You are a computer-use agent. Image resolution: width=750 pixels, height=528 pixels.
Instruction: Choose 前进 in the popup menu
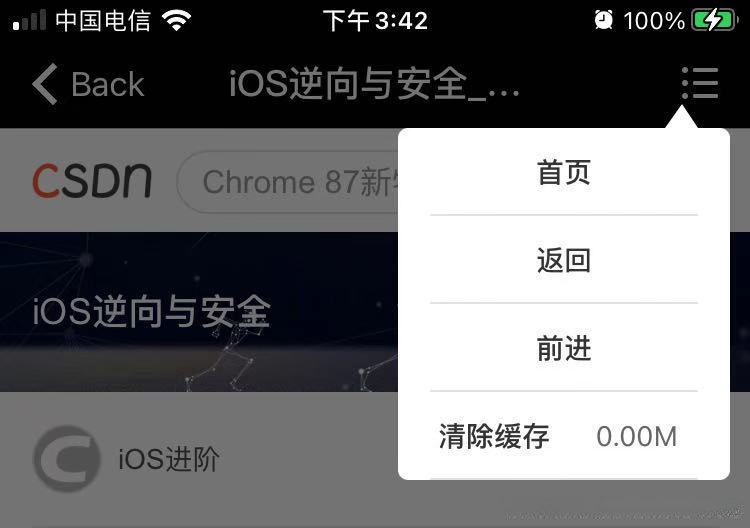pyautogui.click(x=564, y=348)
